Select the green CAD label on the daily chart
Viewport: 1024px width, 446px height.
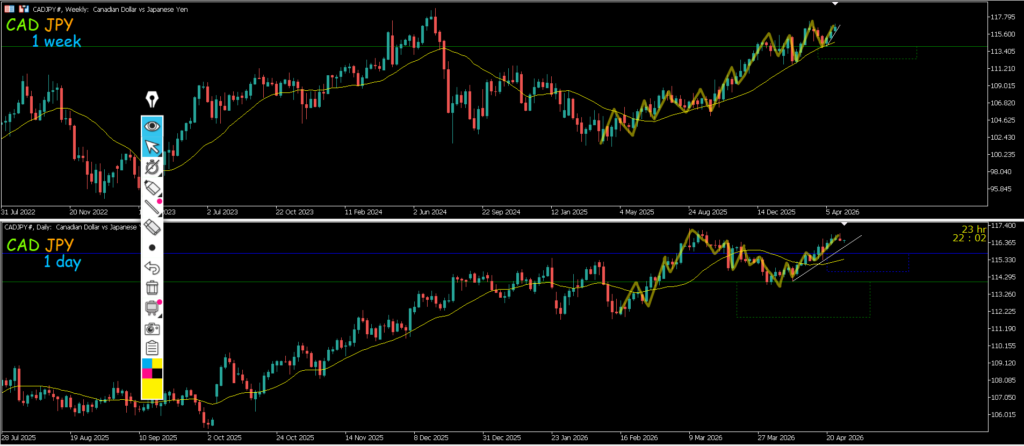tap(22, 246)
